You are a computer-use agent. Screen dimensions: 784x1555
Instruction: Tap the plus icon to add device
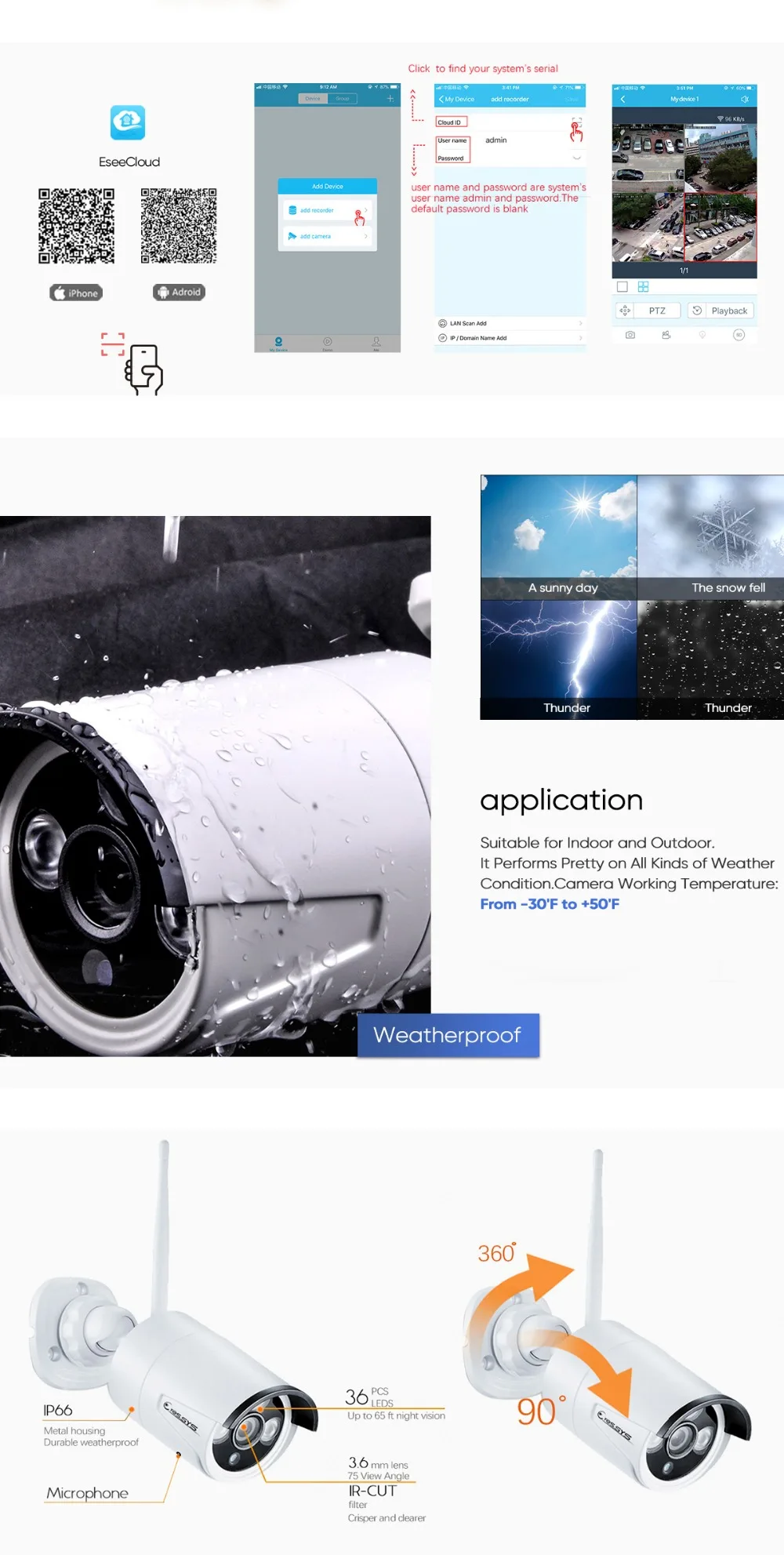coord(390,99)
